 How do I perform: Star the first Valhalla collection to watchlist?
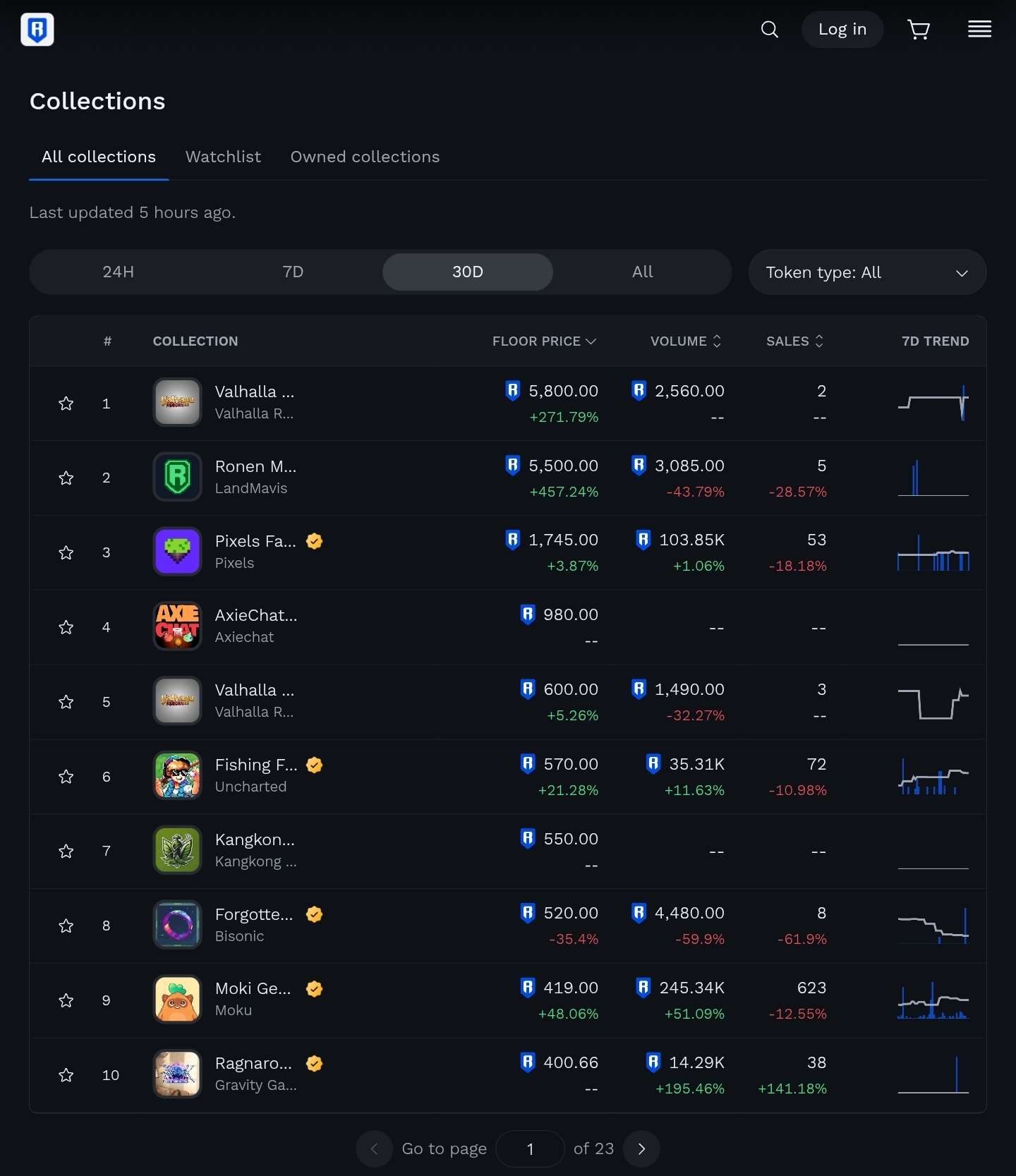point(66,404)
